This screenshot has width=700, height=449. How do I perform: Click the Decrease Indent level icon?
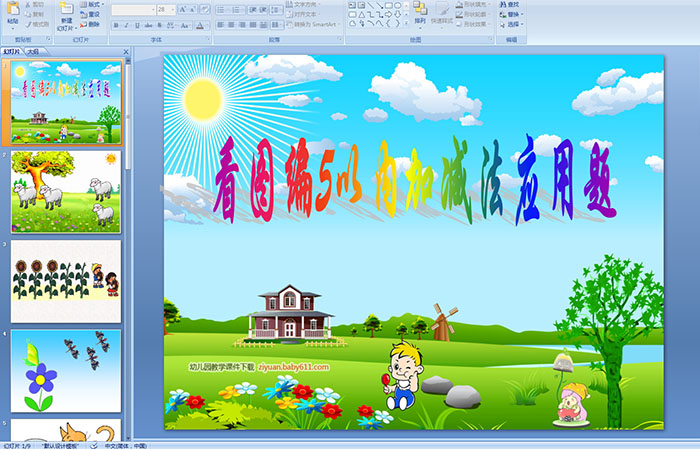click(253, 10)
